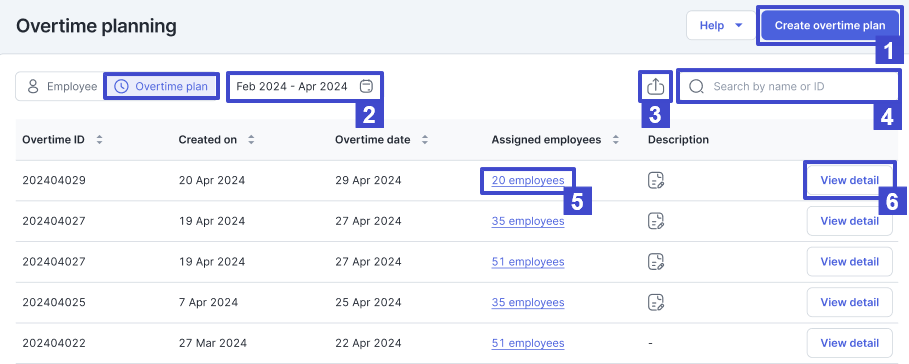
Task: Open the 20 employees link
Action: coord(528,180)
